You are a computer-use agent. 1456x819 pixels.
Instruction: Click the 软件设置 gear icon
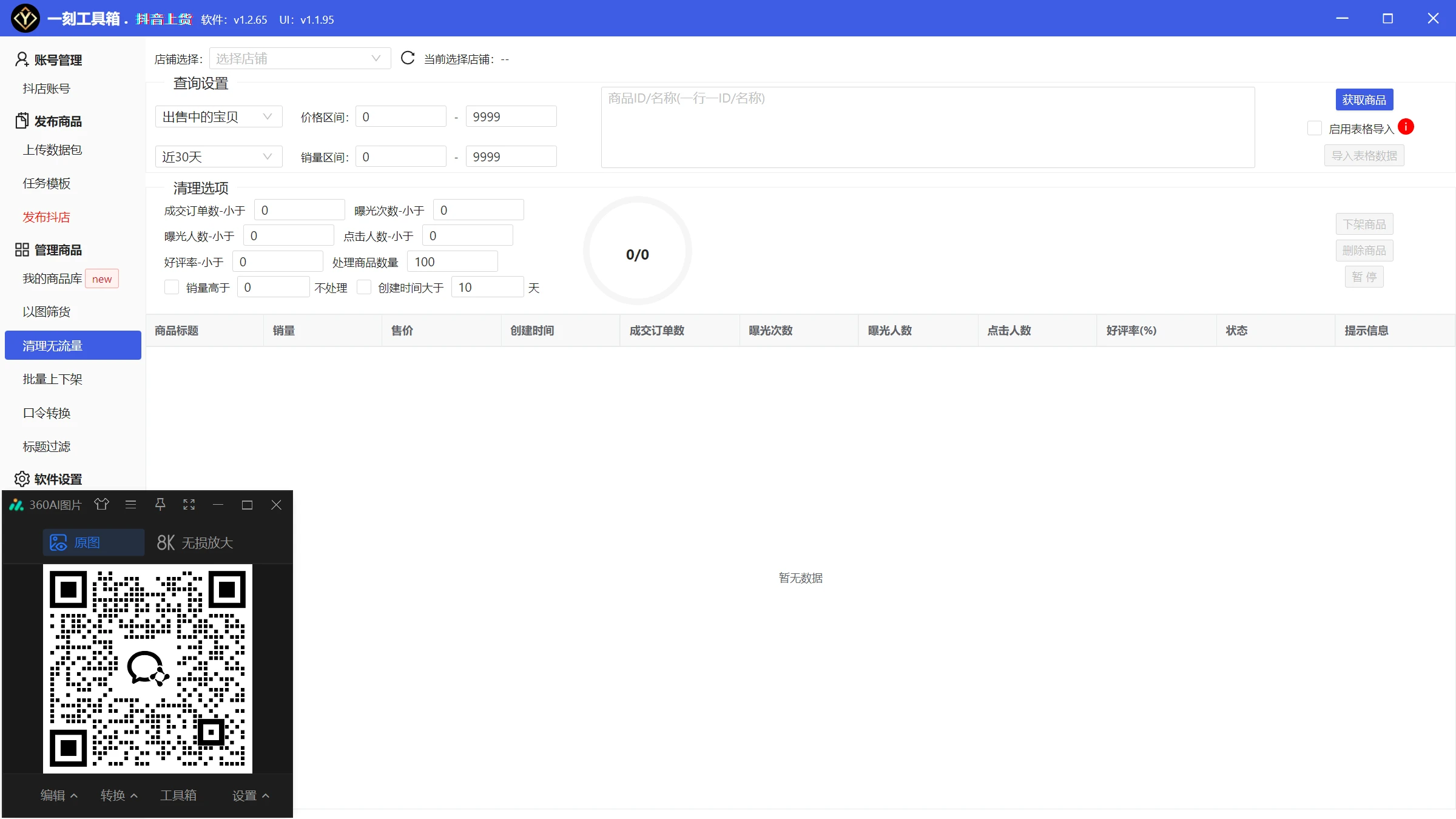tap(22, 479)
